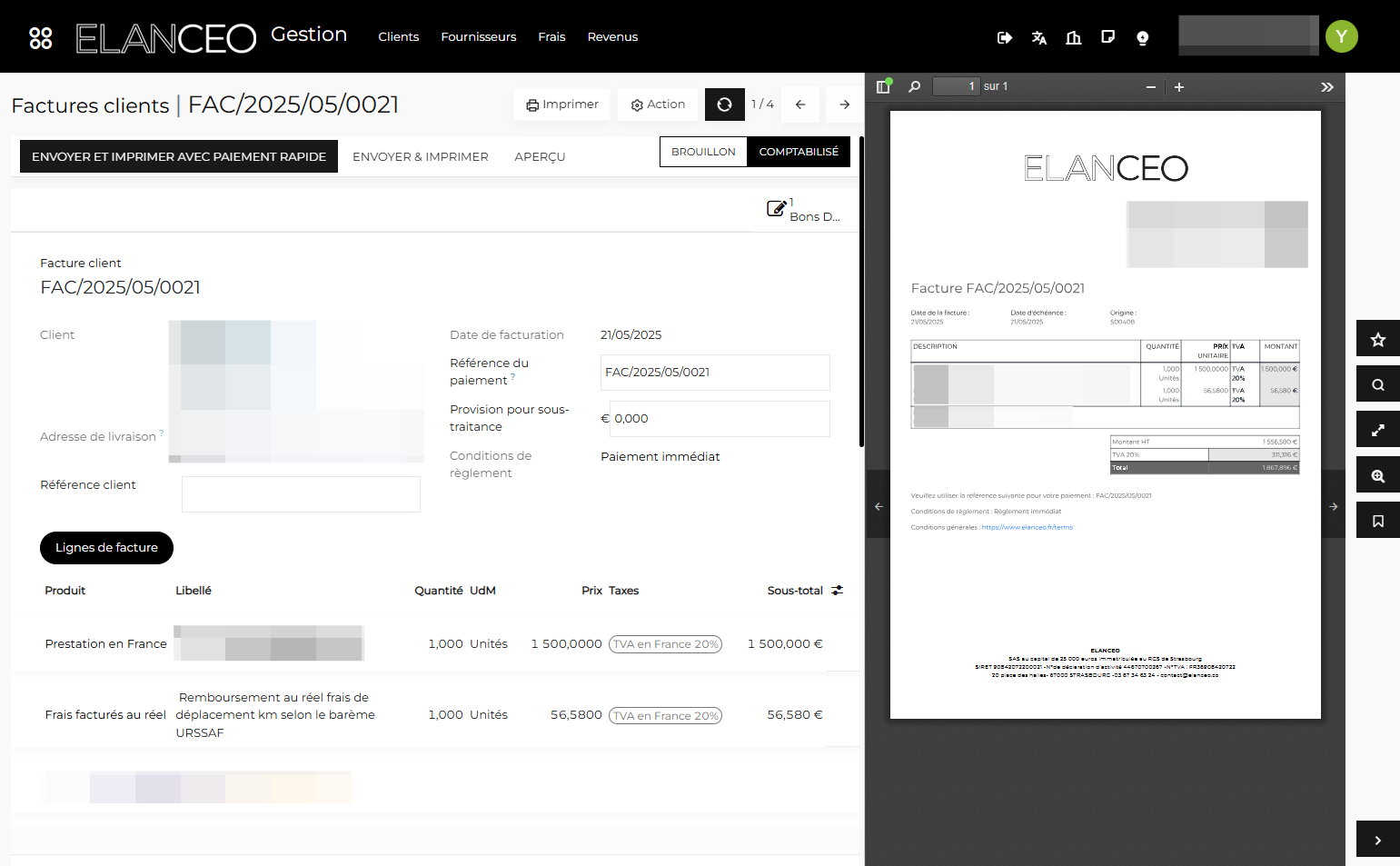Open the elanceo.fr/terms link in PDF
Screen dimensions: 1400x866
point(1028,527)
